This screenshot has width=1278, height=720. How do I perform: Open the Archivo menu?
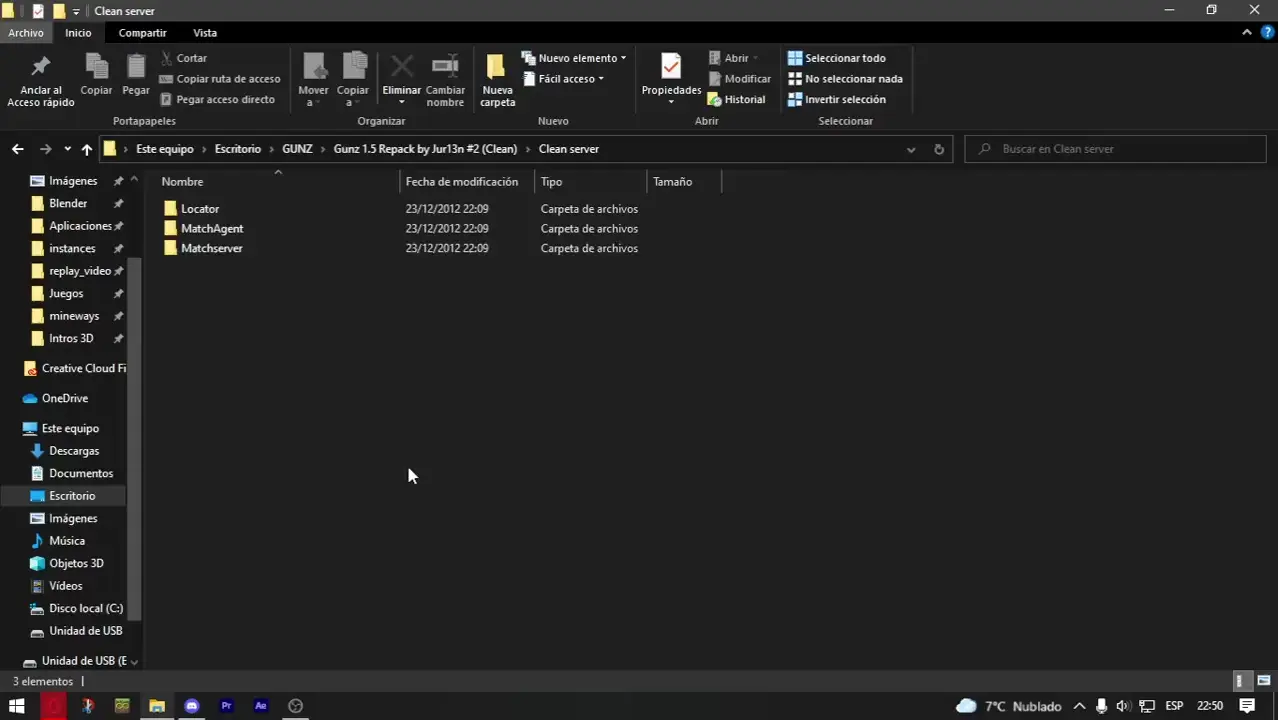tap(26, 32)
